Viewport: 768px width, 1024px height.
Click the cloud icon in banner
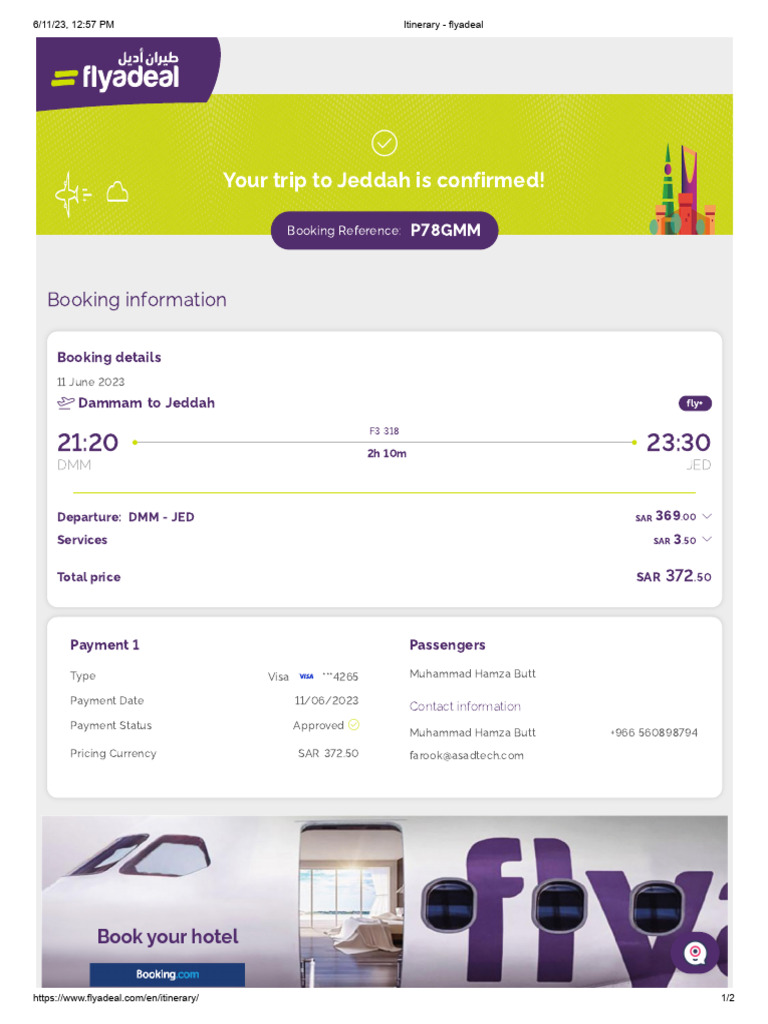118,191
